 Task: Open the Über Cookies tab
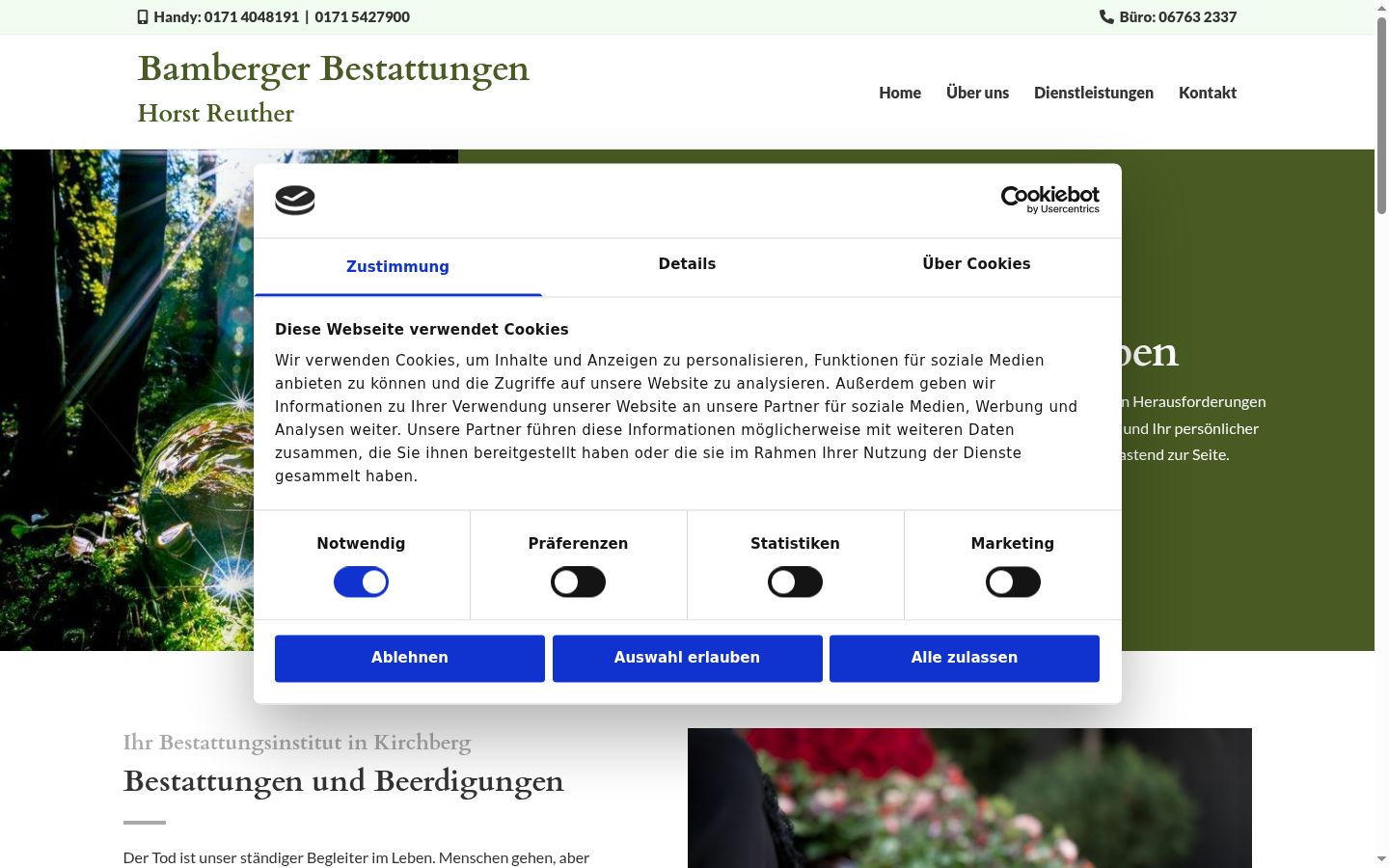(976, 264)
